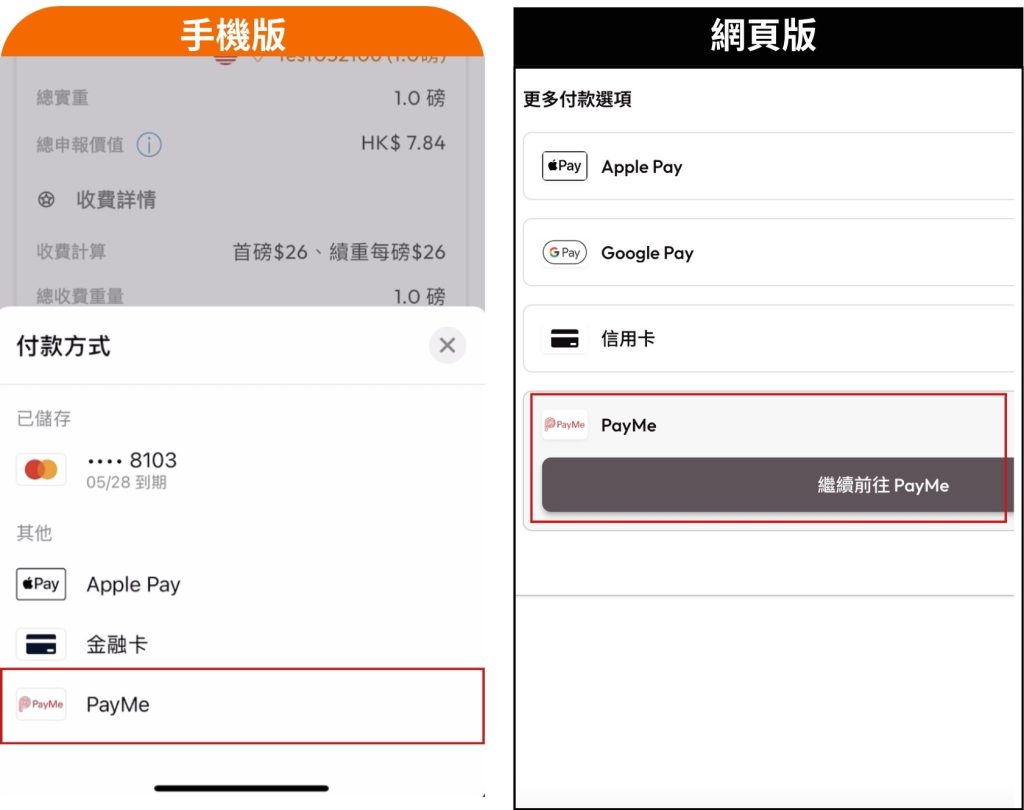1024x810 pixels.
Task: Select the Google Pay option label
Action: tap(647, 253)
